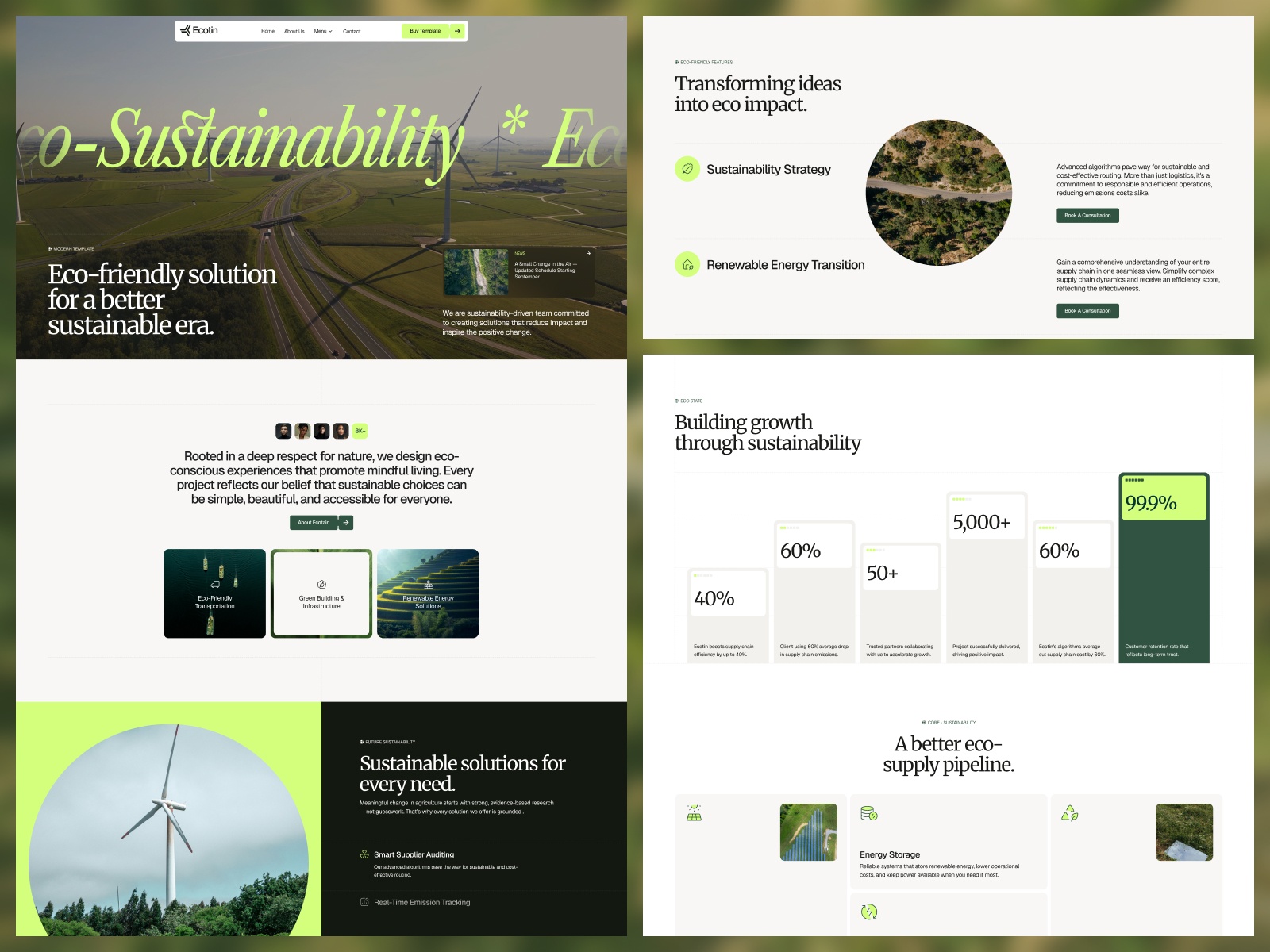The width and height of the screenshot is (1270, 952).
Task: Click the 'Ecotin boosts supply chain efficiency' caption
Action: 724,651
